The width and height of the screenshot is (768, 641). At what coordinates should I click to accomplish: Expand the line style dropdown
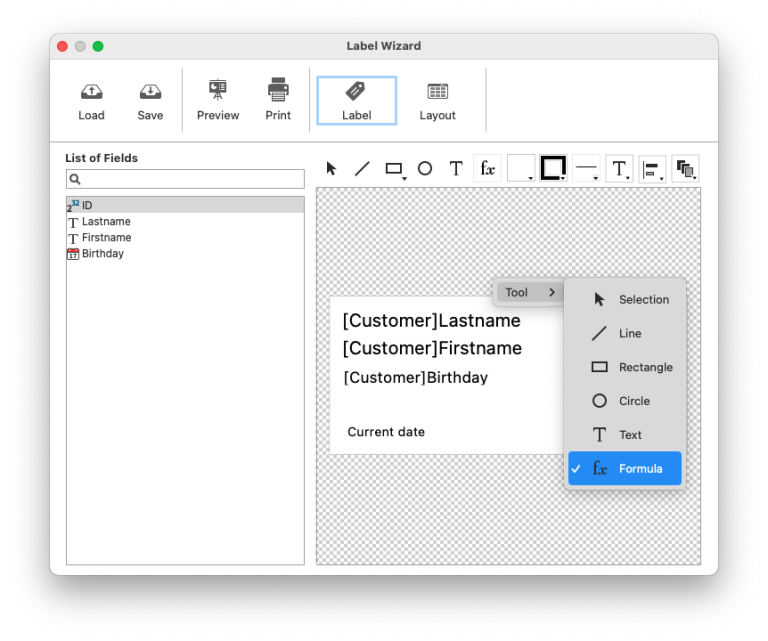tap(587, 169)
